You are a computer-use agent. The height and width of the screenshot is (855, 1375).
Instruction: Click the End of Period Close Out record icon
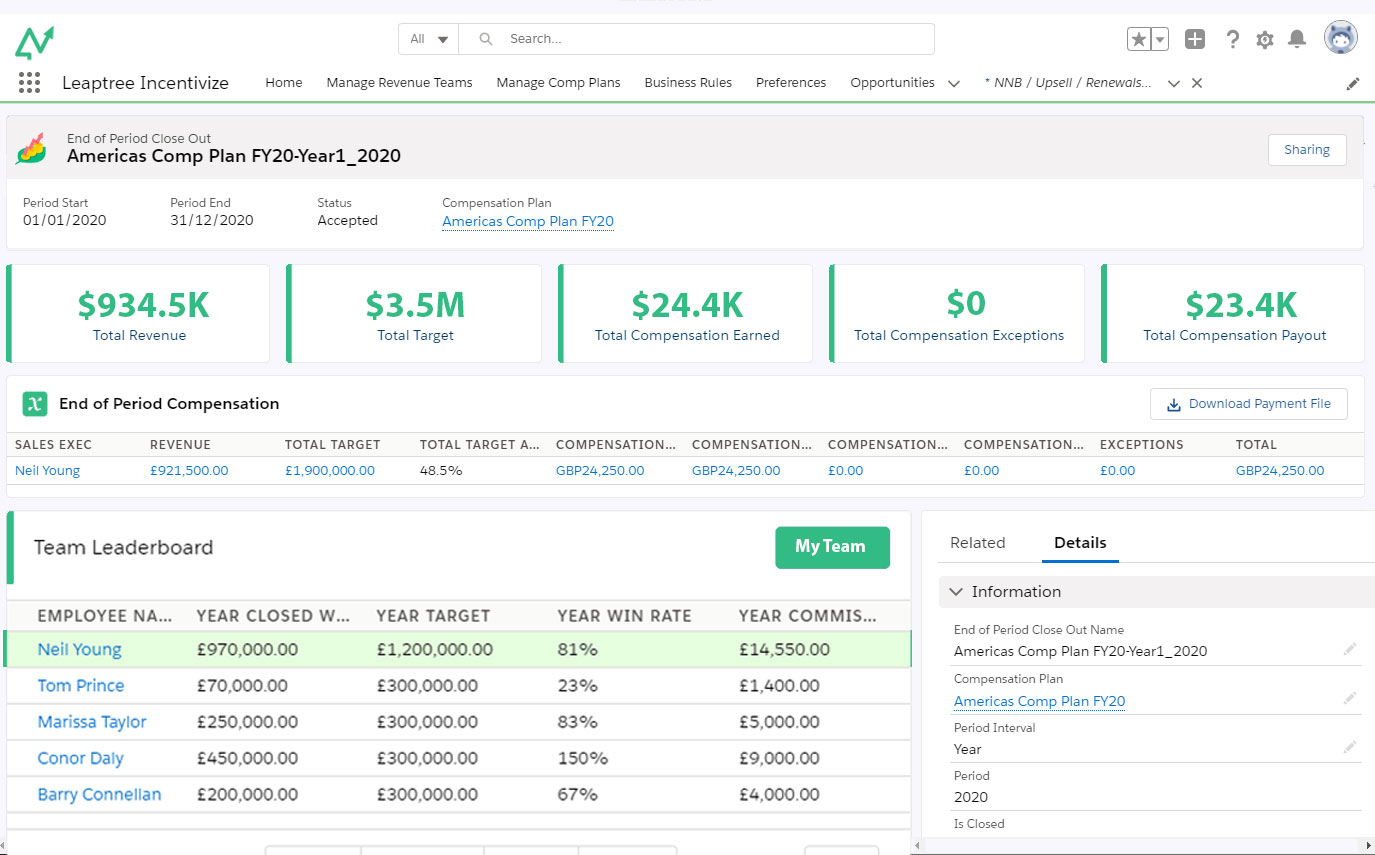31,148
